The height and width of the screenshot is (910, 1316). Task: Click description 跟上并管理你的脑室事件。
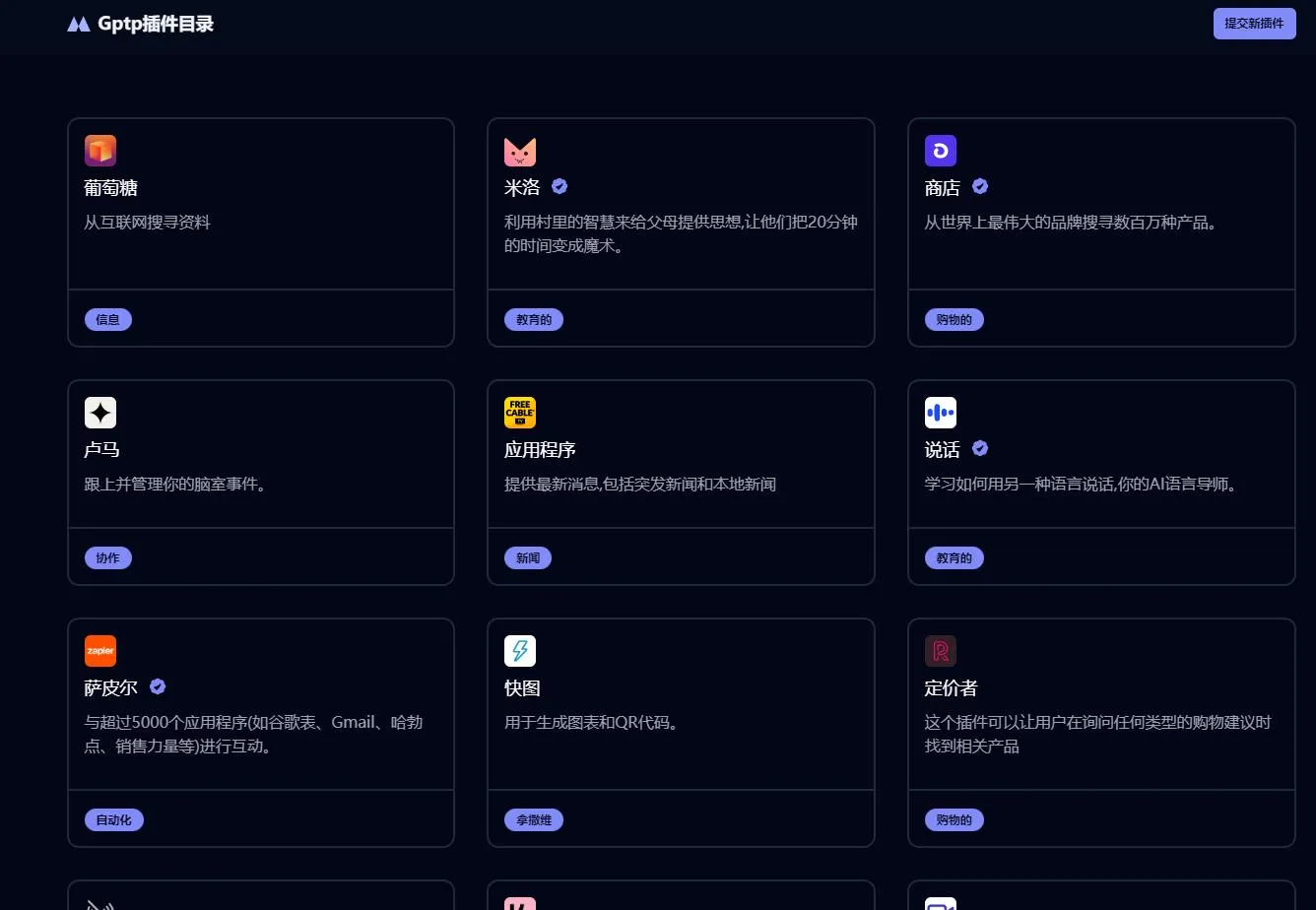tap(175, 484)
